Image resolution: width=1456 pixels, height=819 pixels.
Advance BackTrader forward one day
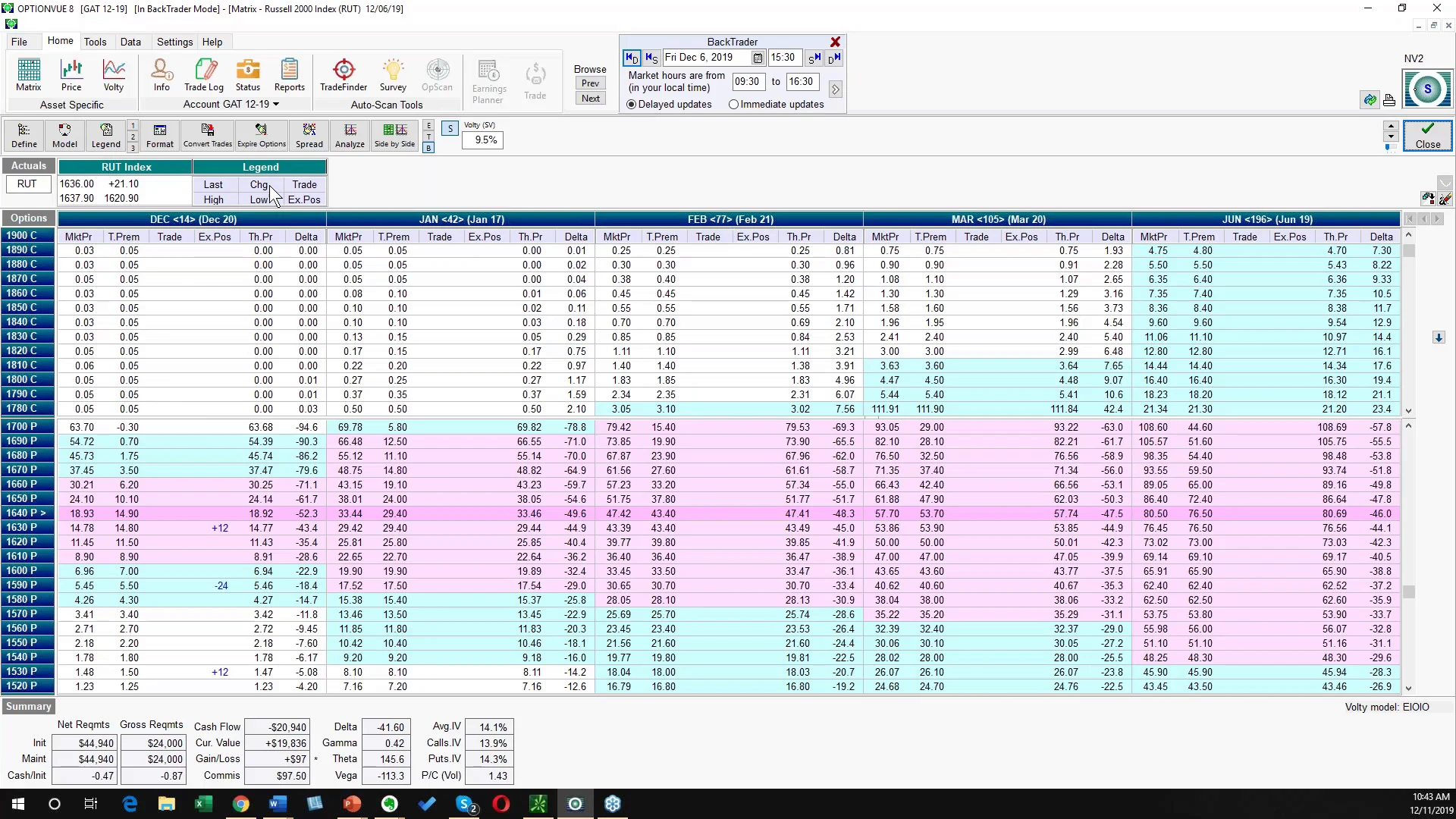[834, 58]
